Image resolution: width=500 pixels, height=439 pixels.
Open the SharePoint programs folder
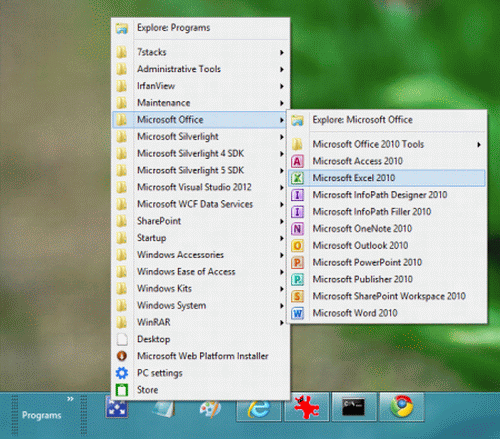[200, 221]
